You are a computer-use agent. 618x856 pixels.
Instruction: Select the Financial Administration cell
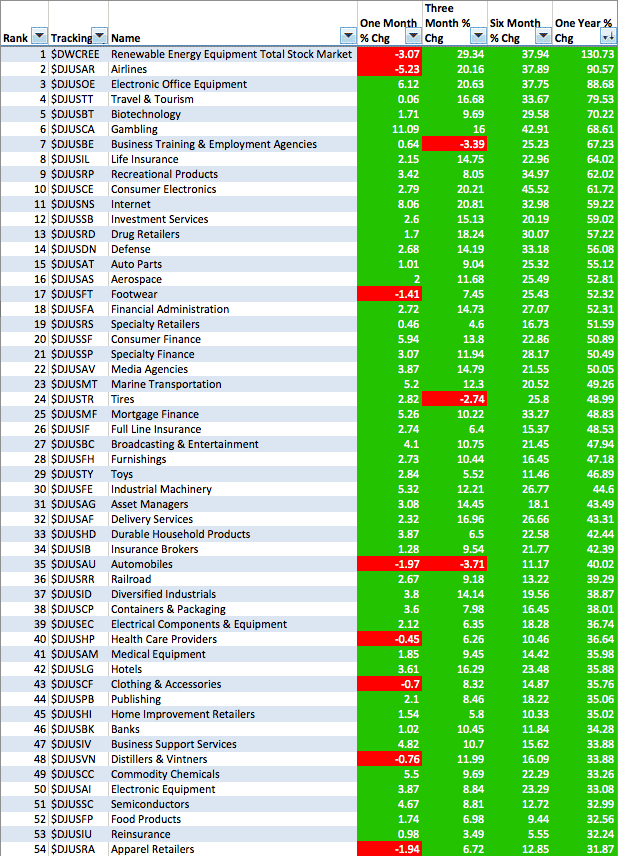pos(233,310)
